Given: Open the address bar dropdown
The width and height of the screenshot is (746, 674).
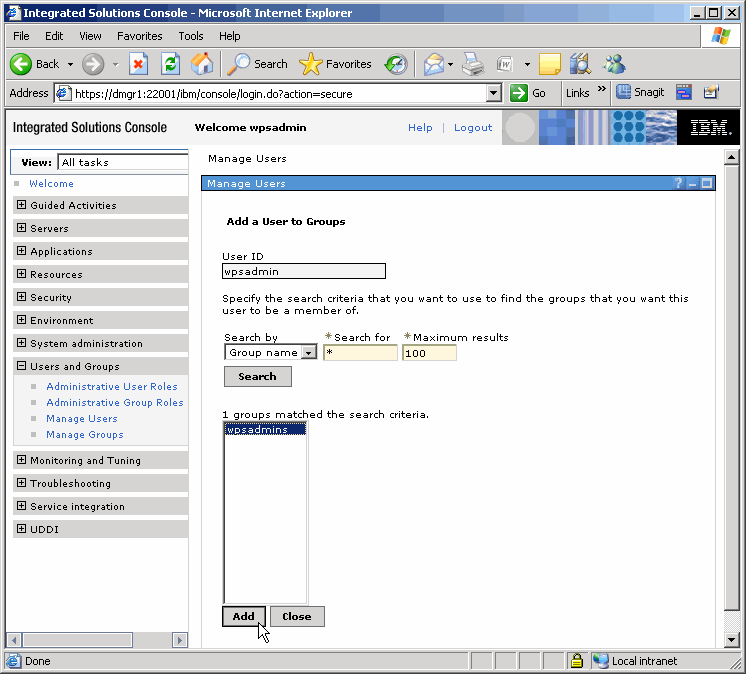Looking at the screenshot, I should coord(493,93).
